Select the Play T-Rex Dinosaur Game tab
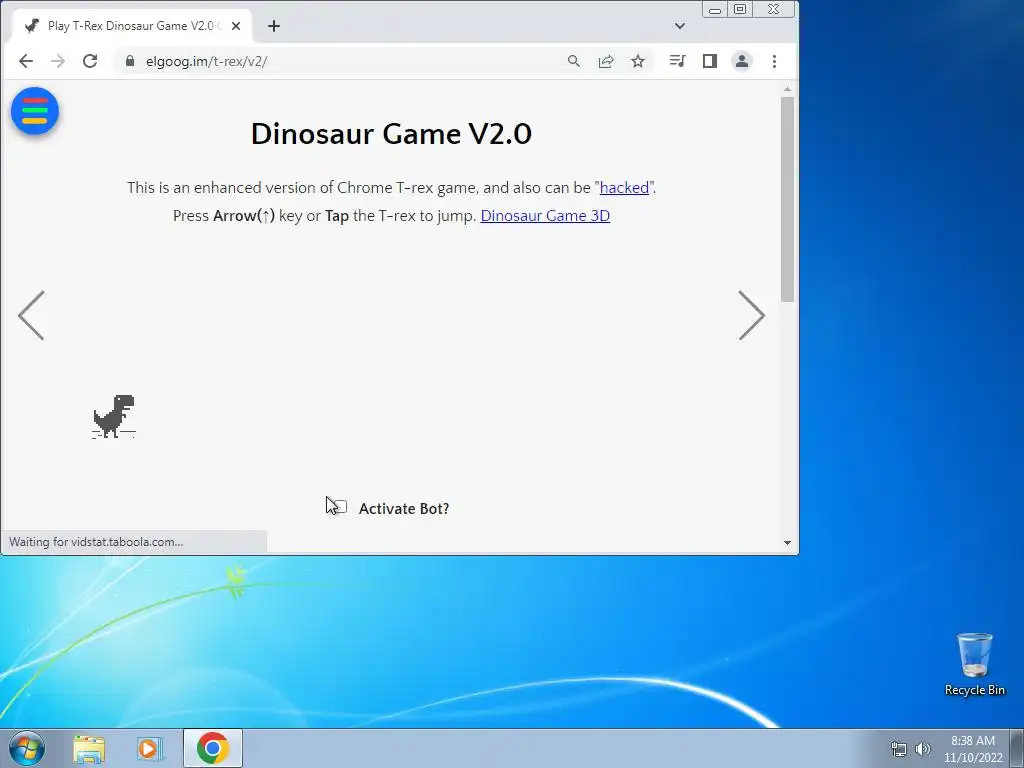1024x768 pixels. pos(131,26)
